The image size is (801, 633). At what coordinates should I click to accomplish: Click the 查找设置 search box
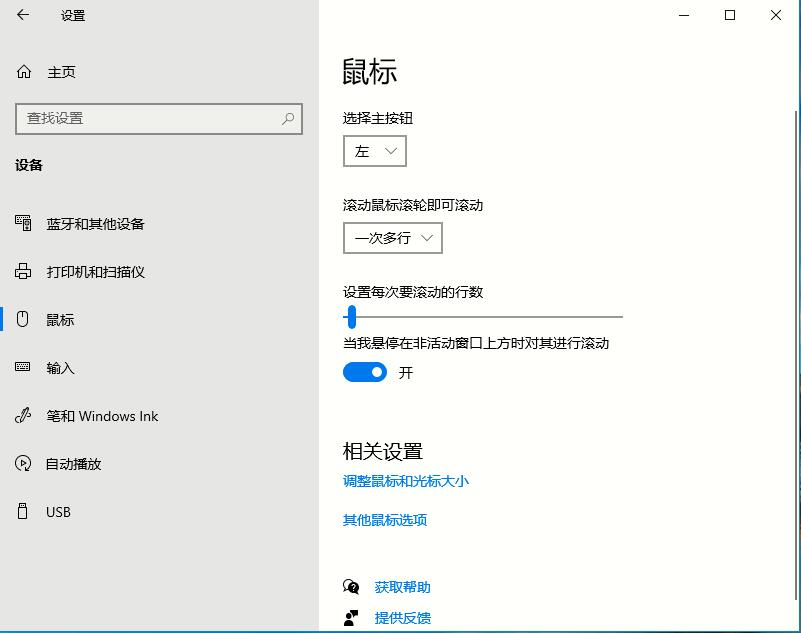(x=159, y=119)
